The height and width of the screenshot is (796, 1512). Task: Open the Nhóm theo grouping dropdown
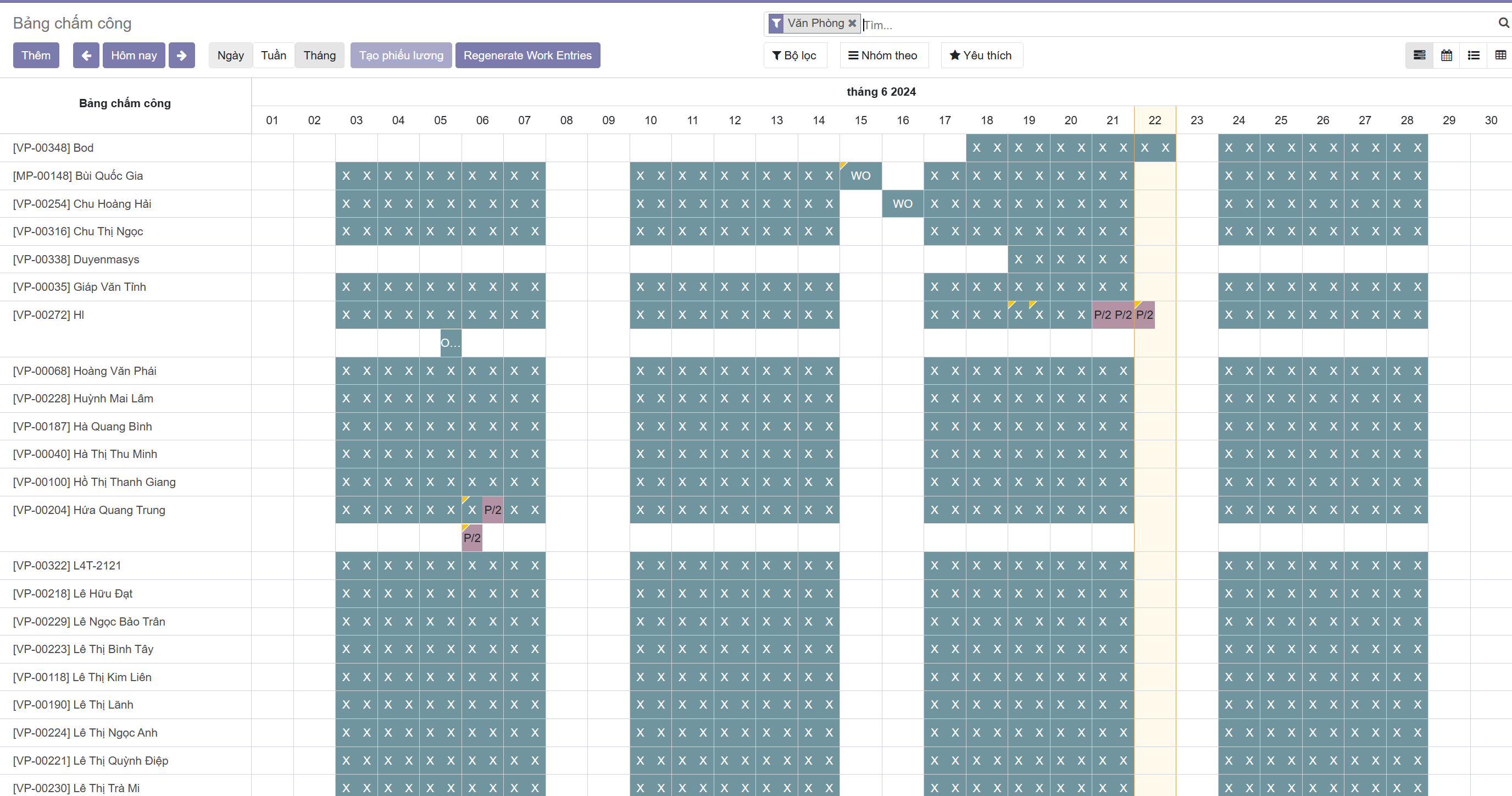tap(883, 55)
